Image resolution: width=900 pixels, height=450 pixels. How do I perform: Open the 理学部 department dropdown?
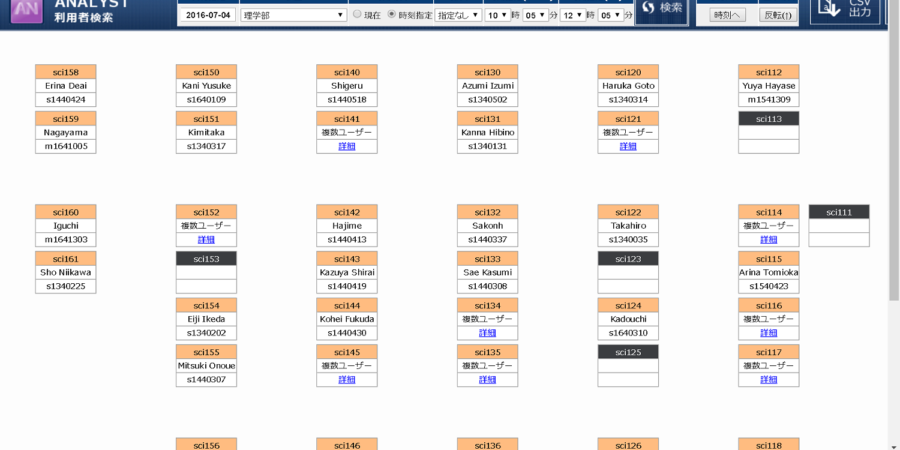pyautogui.click(x=294, y=15)
